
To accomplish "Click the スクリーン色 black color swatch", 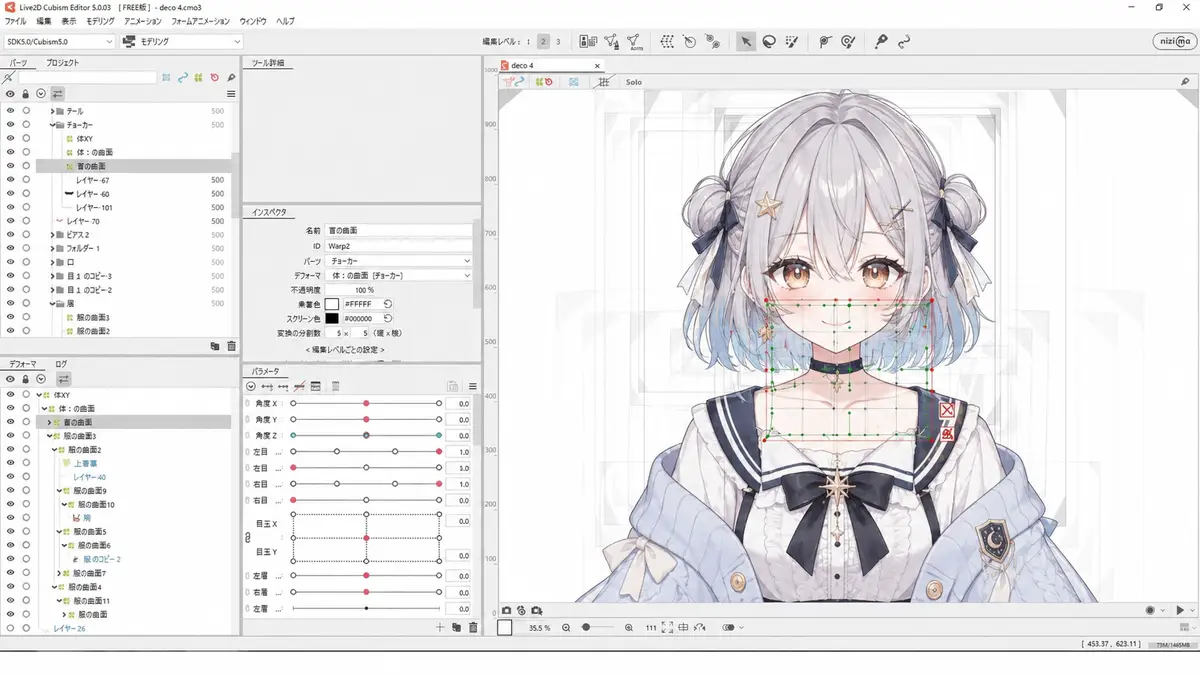I will [x=332, y=318].
